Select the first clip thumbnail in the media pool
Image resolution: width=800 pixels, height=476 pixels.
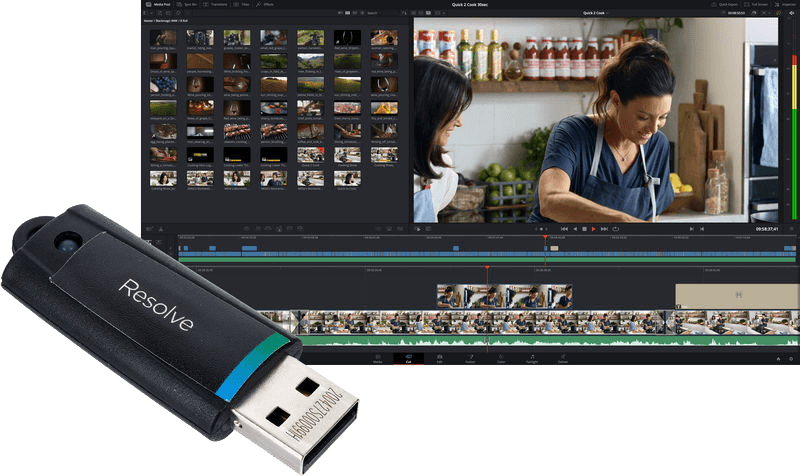pyautogui.click(x=163, y=37)
